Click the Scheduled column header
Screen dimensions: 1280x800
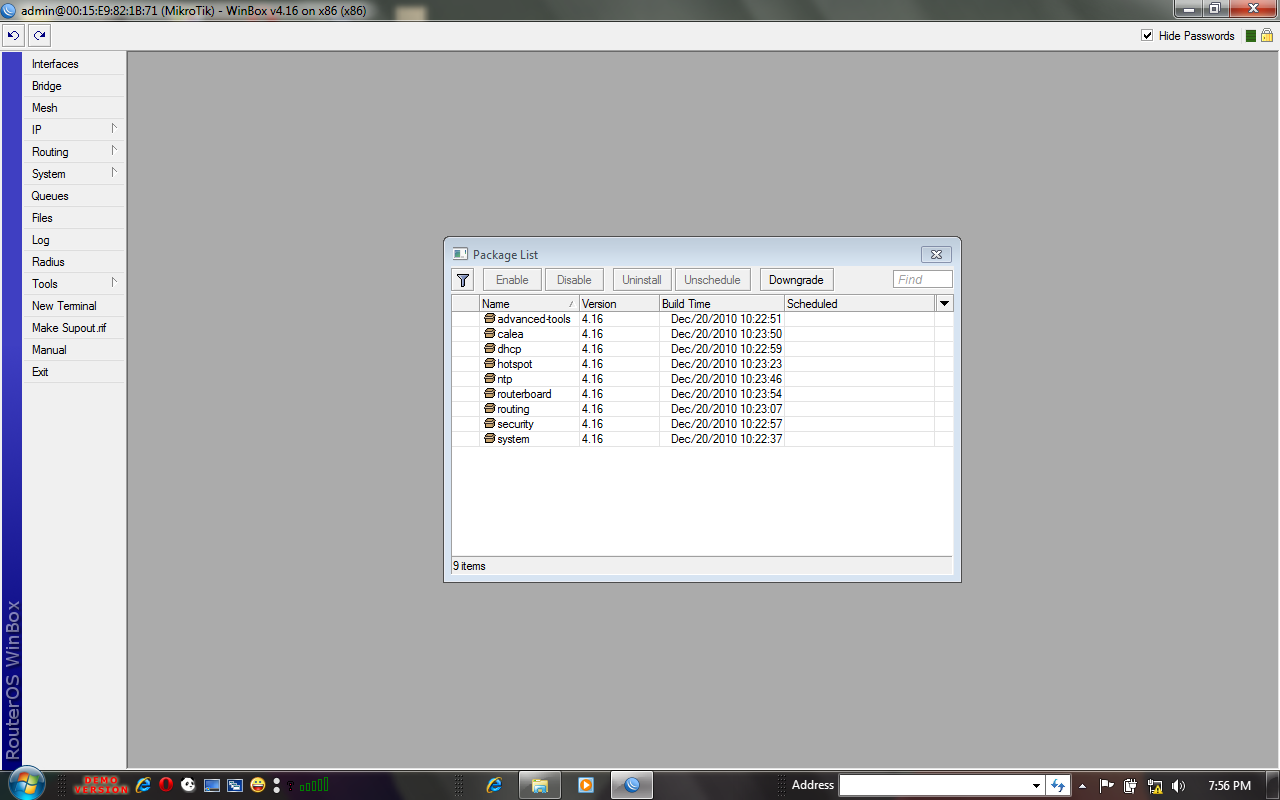coord(860,303)
